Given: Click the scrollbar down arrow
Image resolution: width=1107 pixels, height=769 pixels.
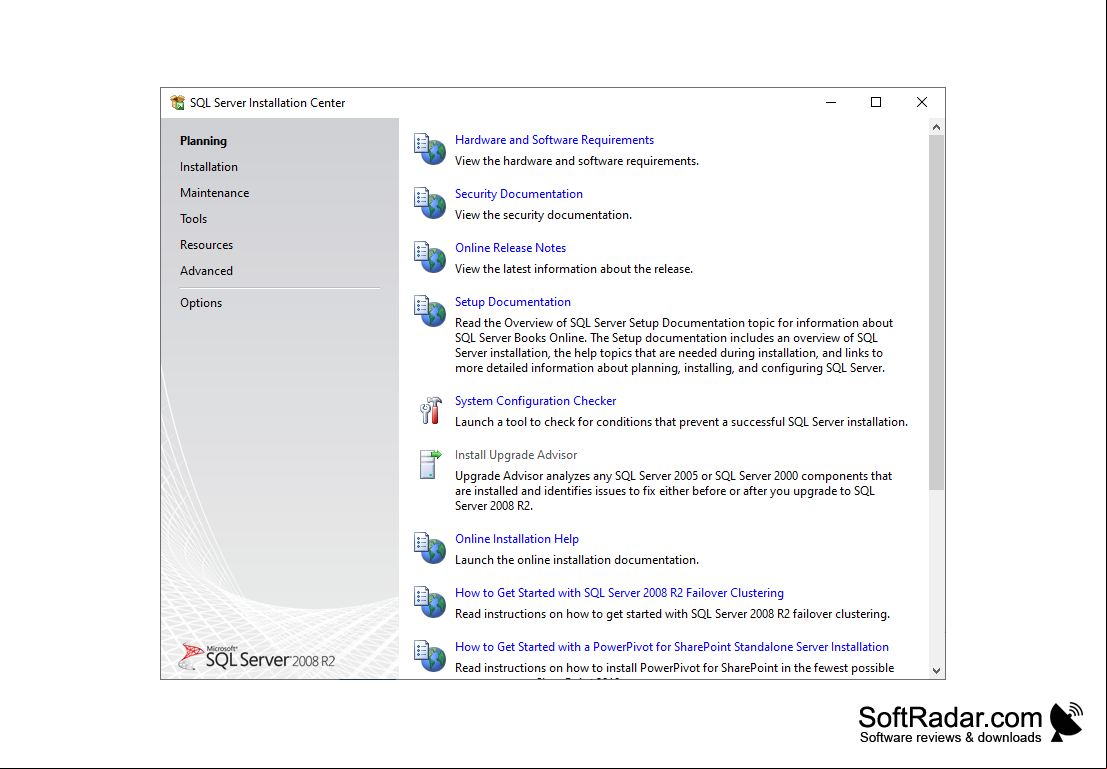Looking at the screenshot, I should point(936,671).
